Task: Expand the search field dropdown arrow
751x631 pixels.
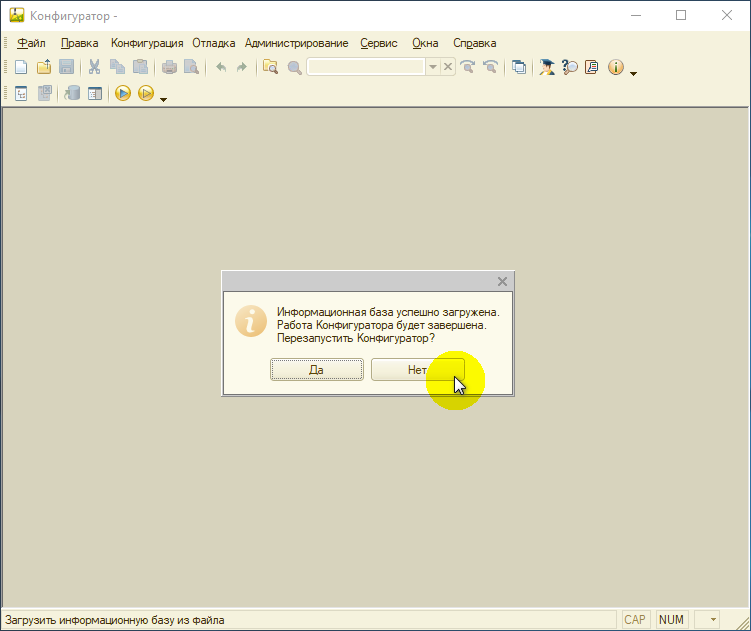Action: pos(433,67)
